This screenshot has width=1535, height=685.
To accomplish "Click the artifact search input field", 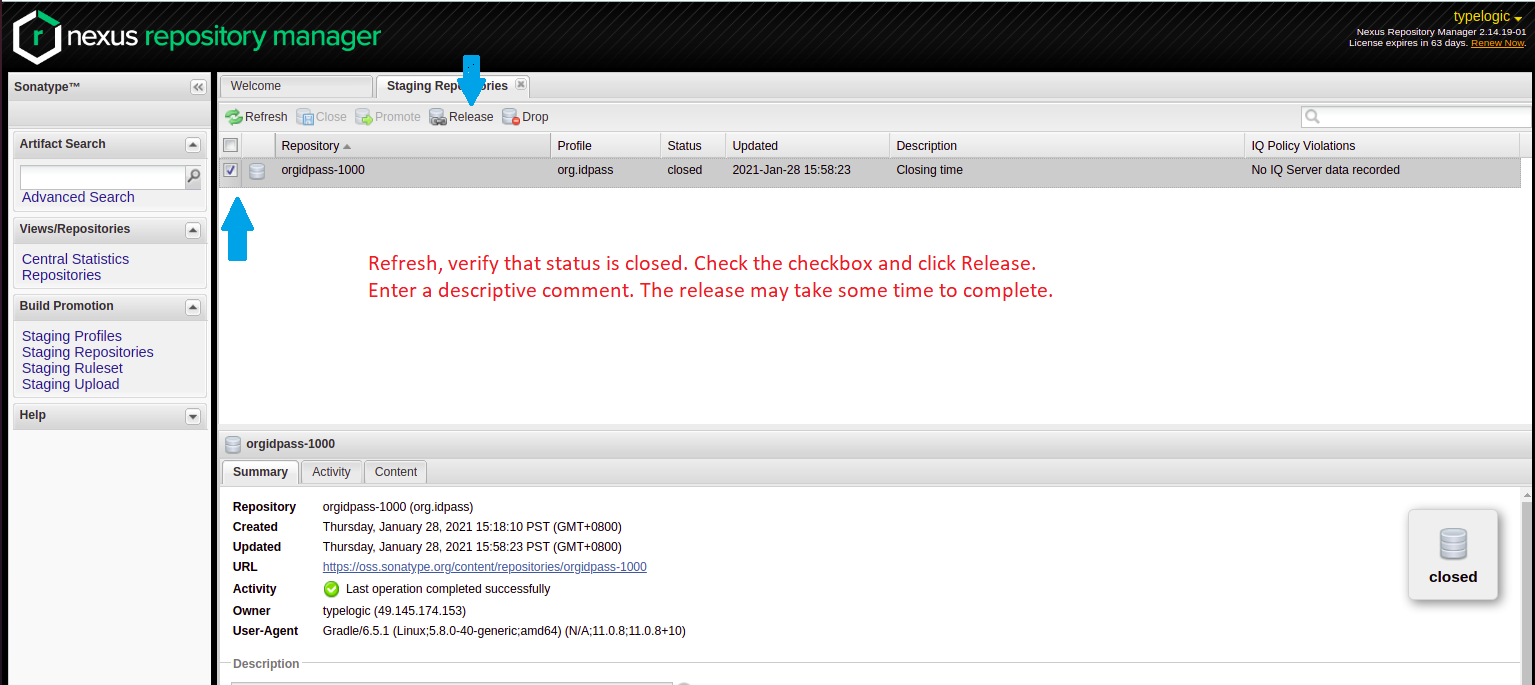I will pos(103,177).
